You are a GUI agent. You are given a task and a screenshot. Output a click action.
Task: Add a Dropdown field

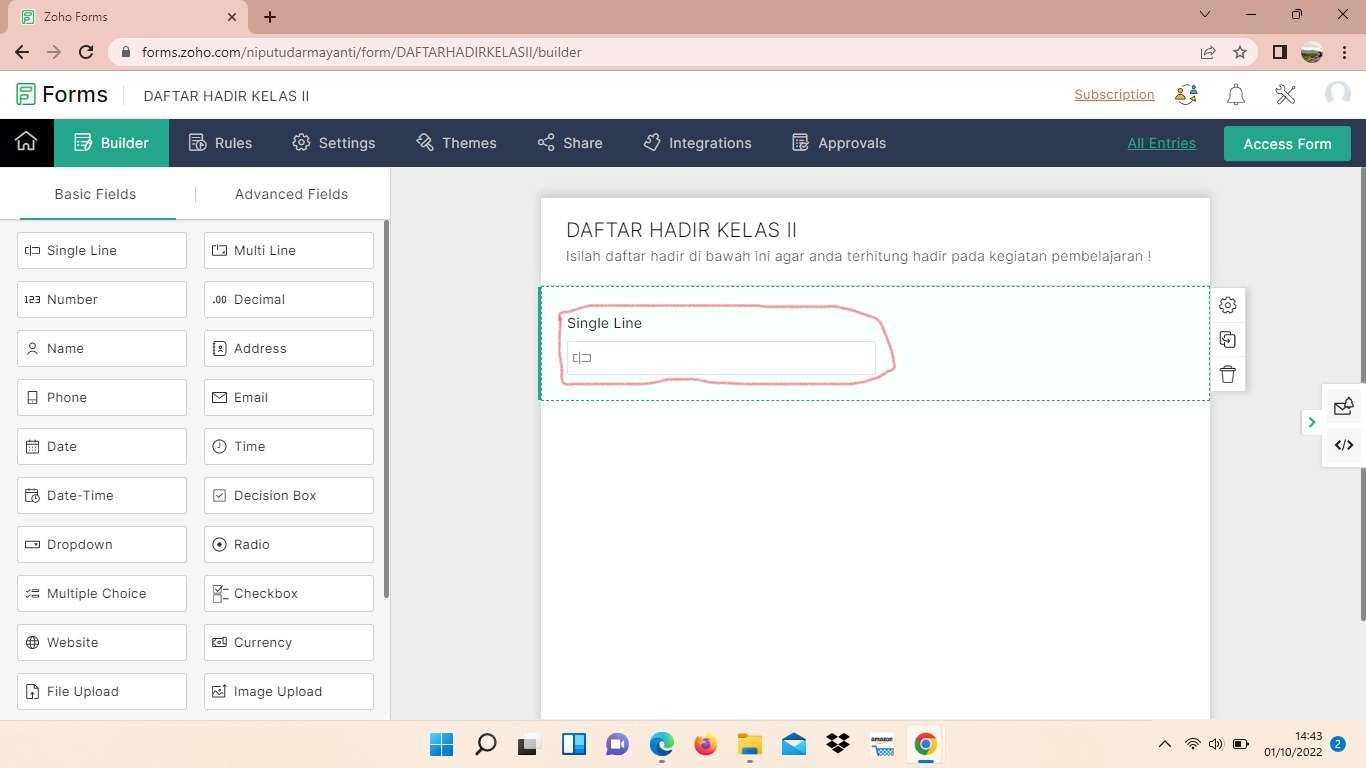102,545
